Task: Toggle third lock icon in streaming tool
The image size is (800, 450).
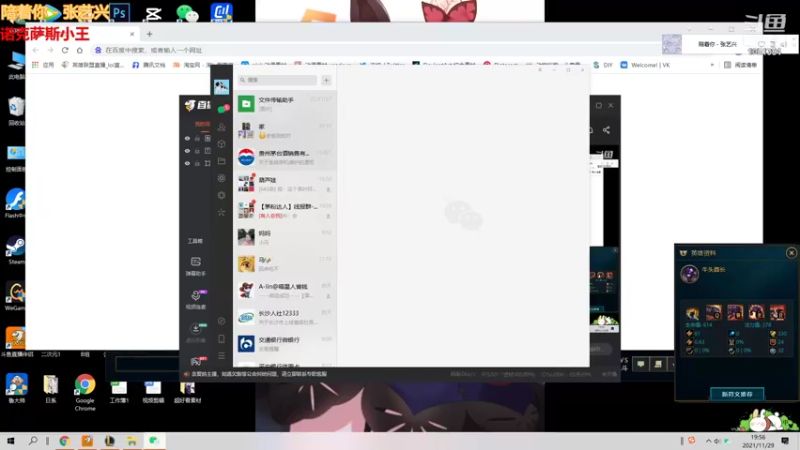Action: click(197, 163)
